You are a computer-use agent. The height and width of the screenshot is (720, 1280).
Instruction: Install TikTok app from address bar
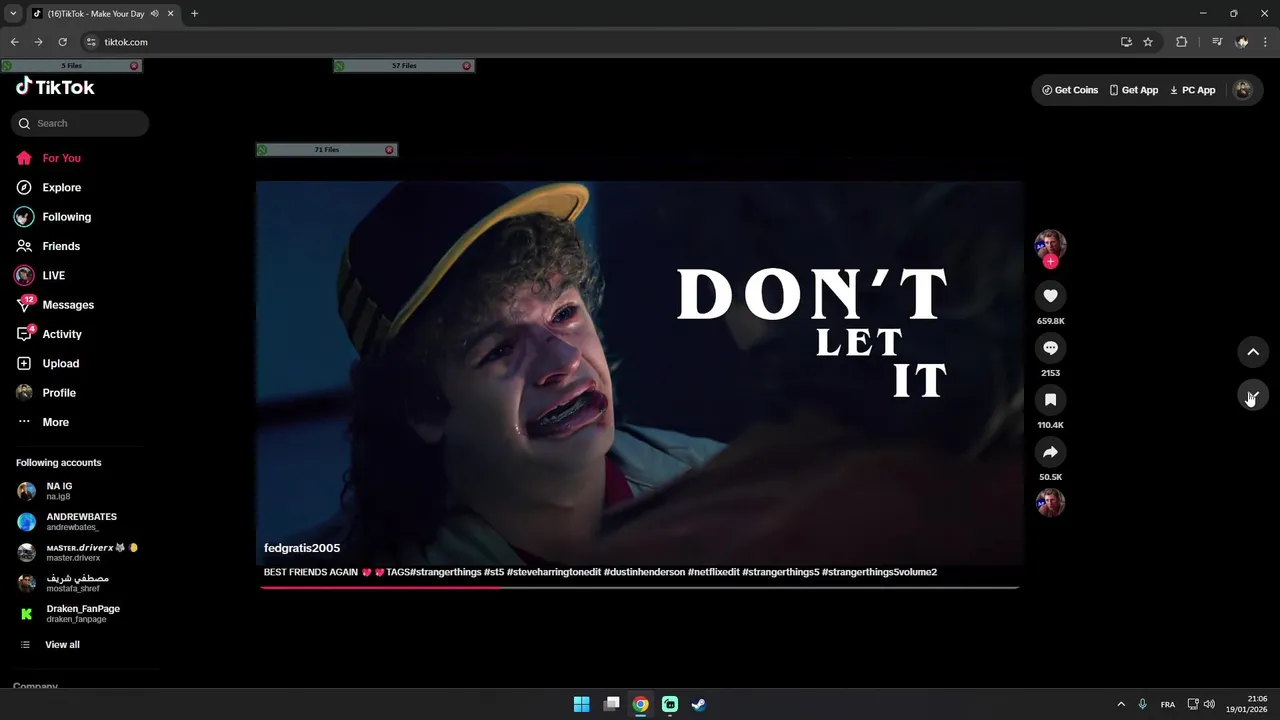coord(1126,42)
